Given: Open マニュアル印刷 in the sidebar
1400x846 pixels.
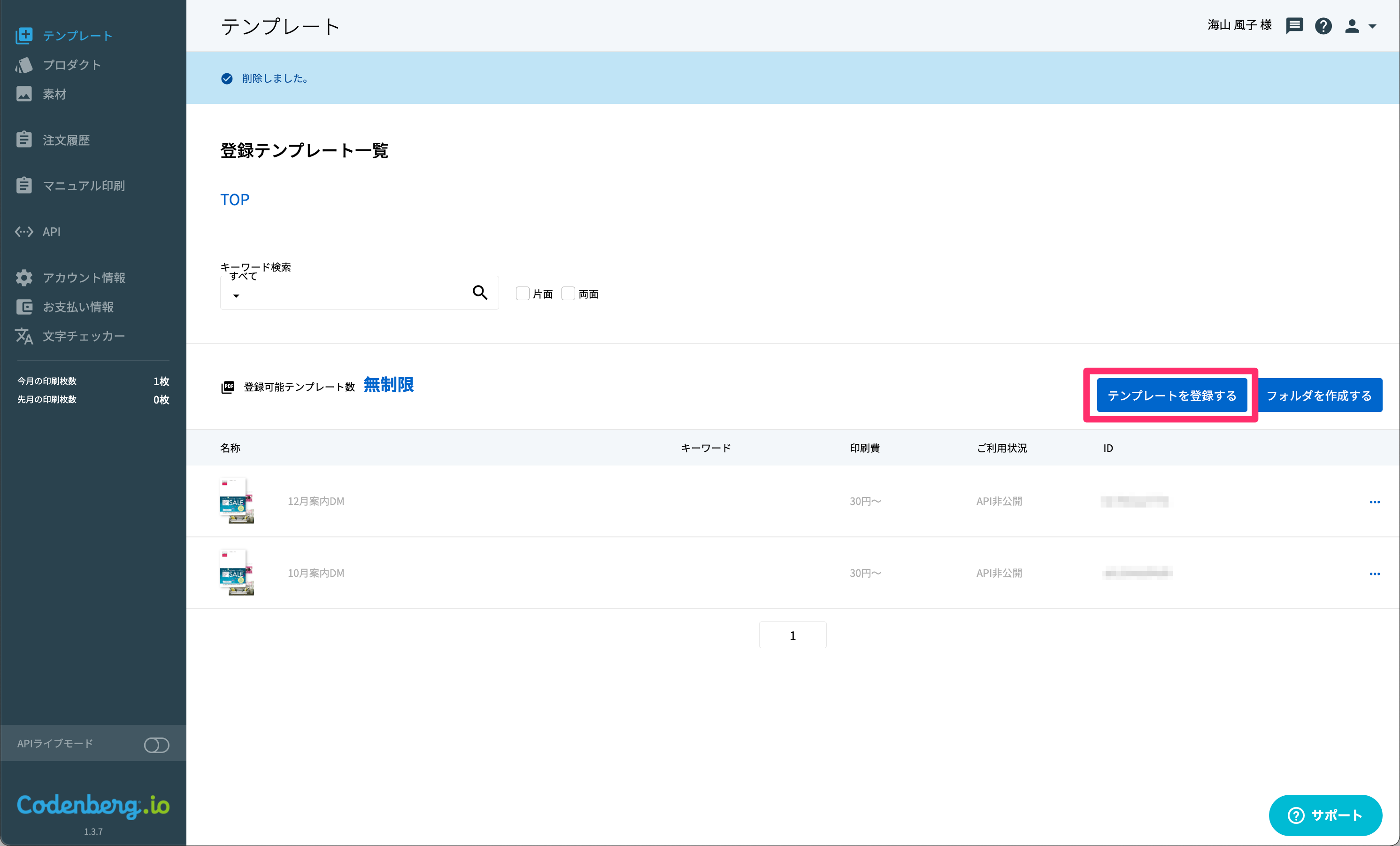Looking at the screenshot, I should (84, 186).
